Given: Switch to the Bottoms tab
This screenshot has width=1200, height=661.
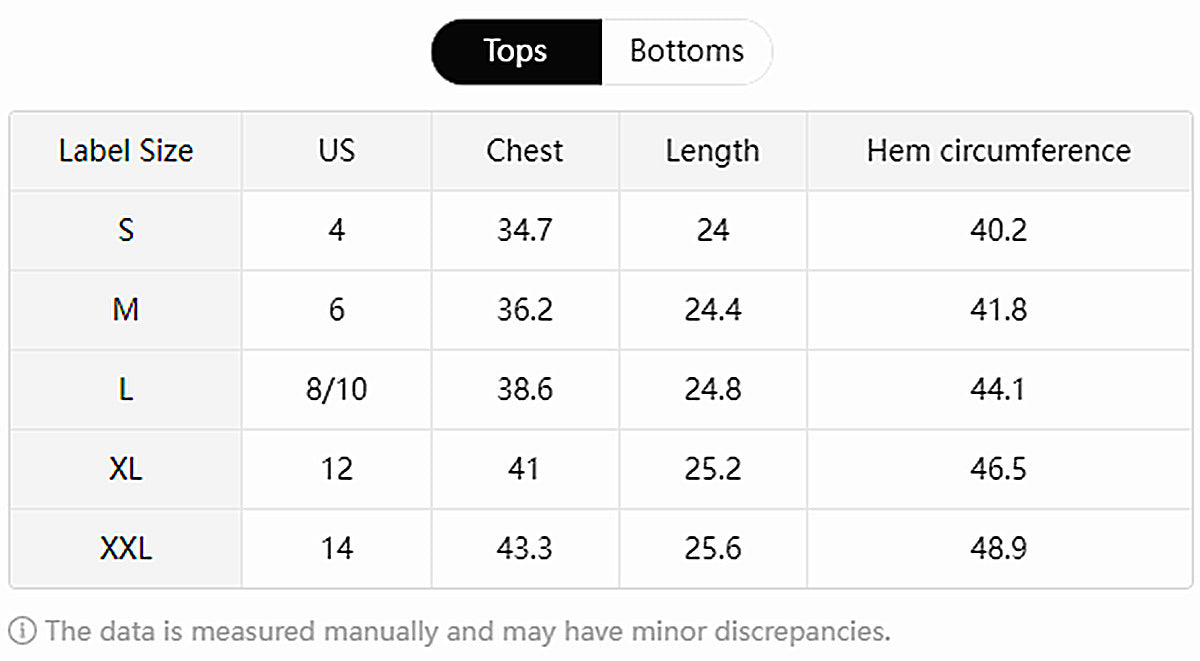Looking at the screenshot, I should [686, 51].
